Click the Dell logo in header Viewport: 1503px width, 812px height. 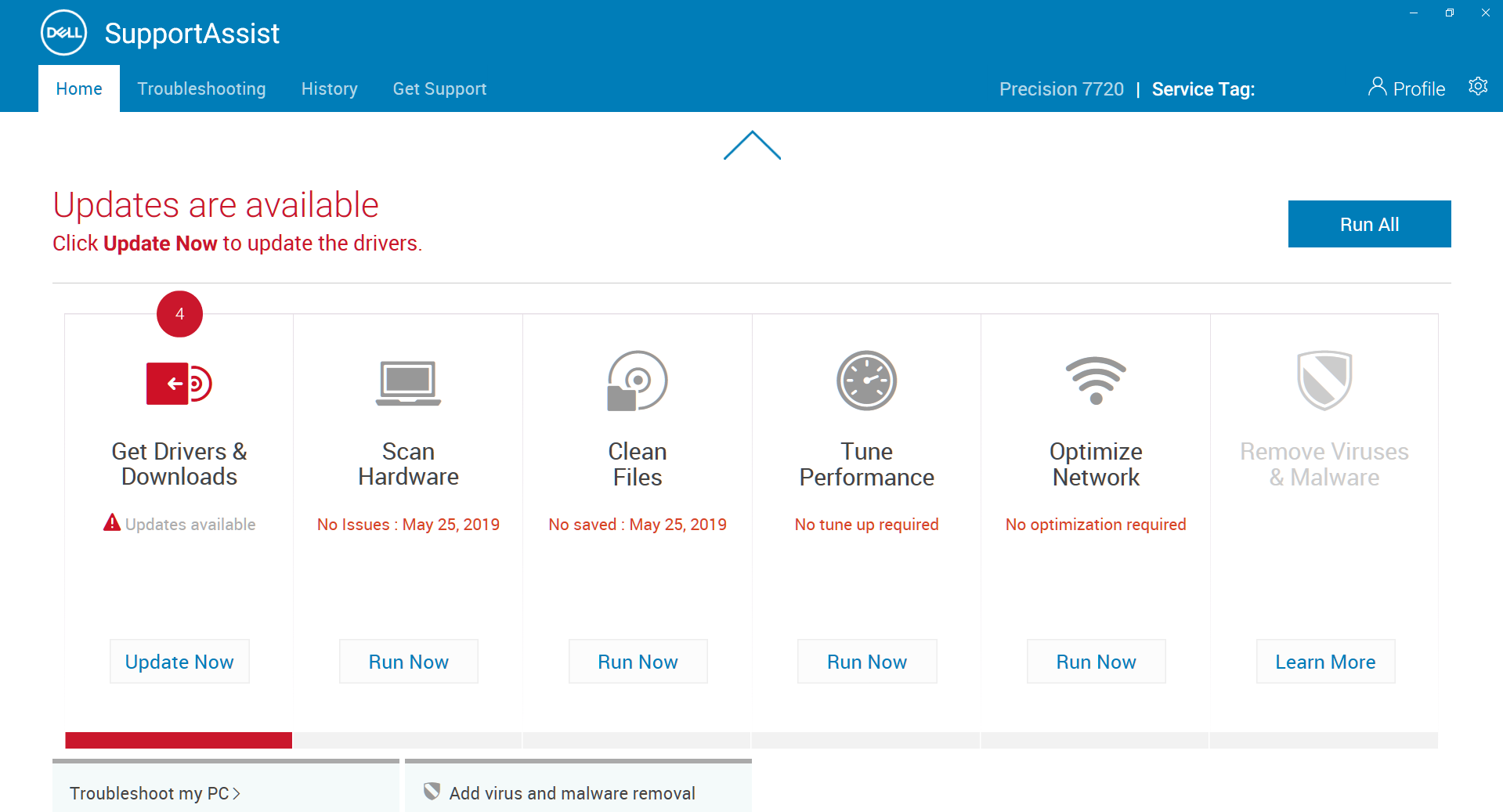point(63,33)
